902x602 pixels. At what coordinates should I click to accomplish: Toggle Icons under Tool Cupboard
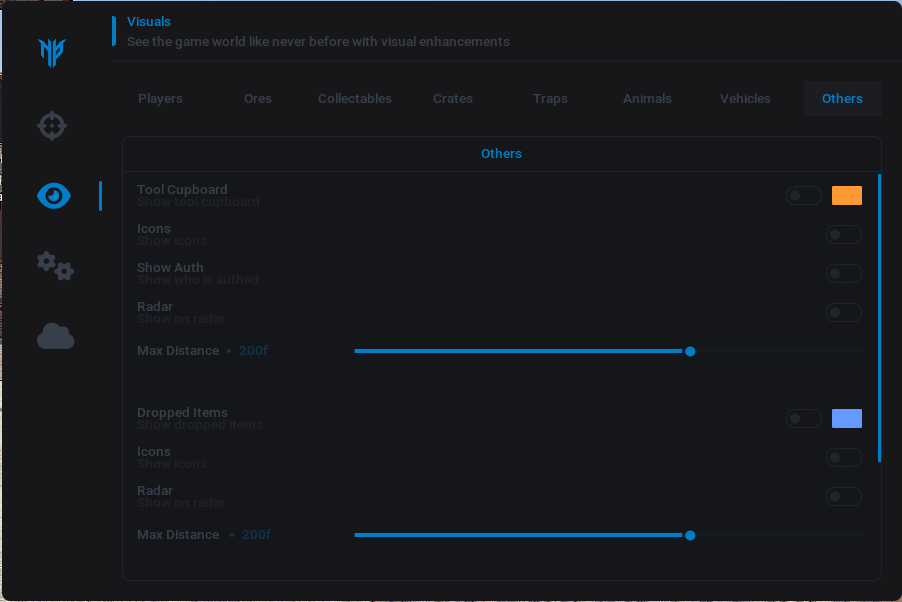coord(843,235)
